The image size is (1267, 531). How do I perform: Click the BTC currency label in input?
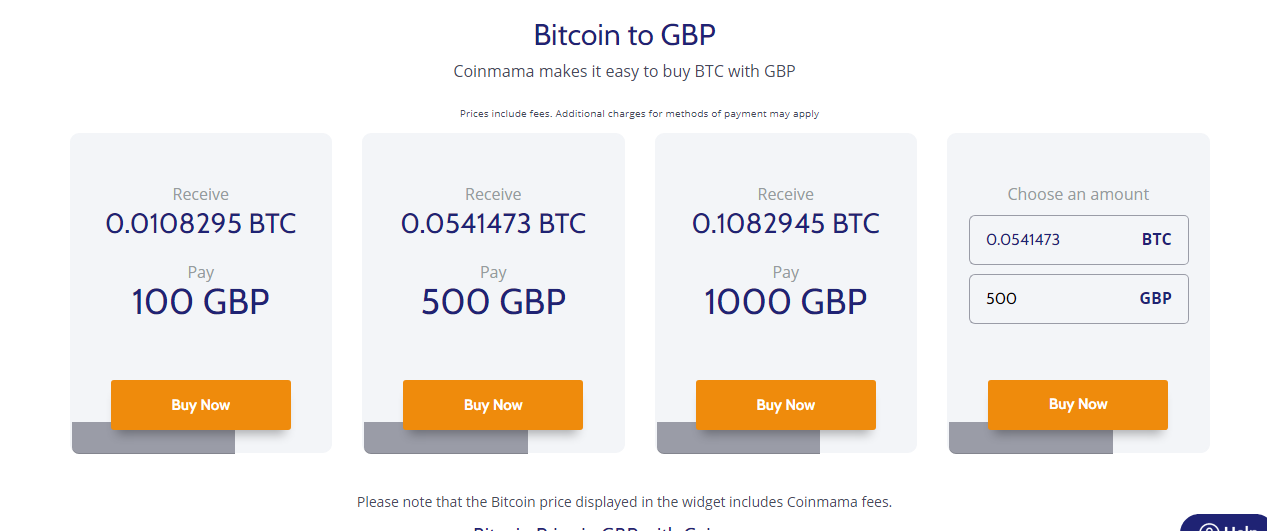[1157, 240]
